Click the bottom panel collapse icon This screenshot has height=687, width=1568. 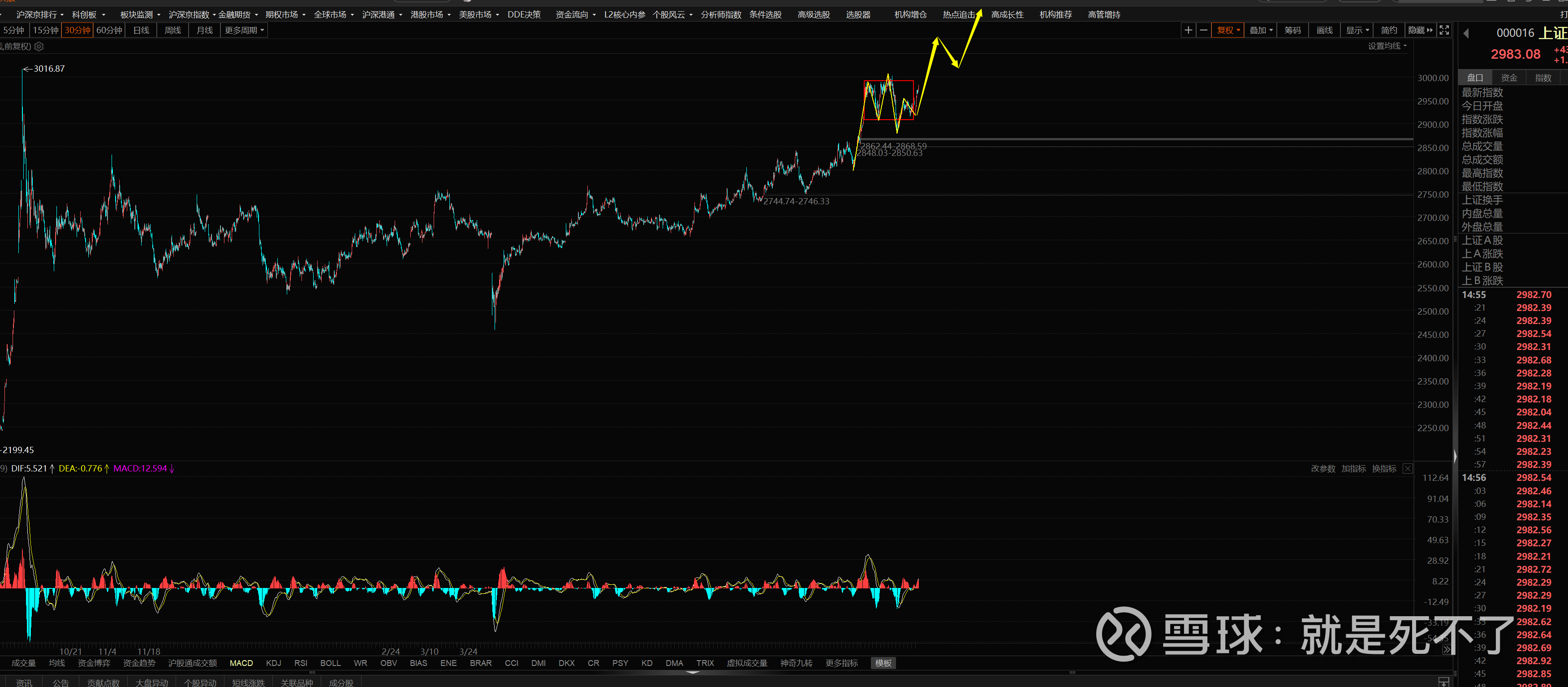pyautogui.click(x=1443, y=682)
